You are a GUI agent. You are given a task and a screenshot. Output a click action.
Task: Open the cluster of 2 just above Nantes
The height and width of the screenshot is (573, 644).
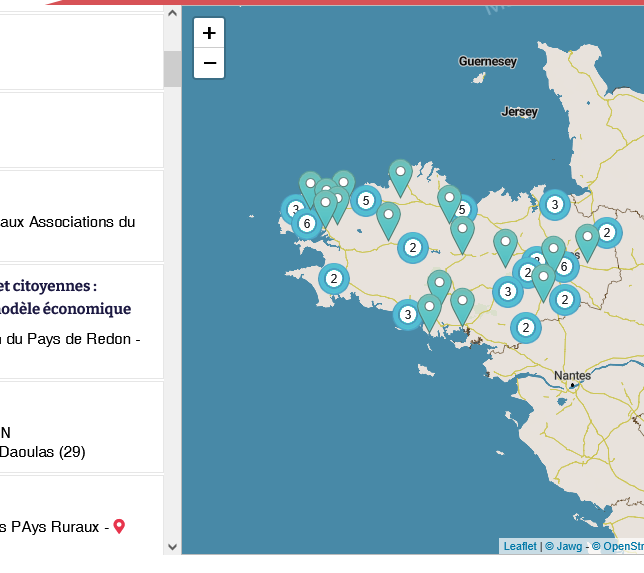tap(526, 327)
